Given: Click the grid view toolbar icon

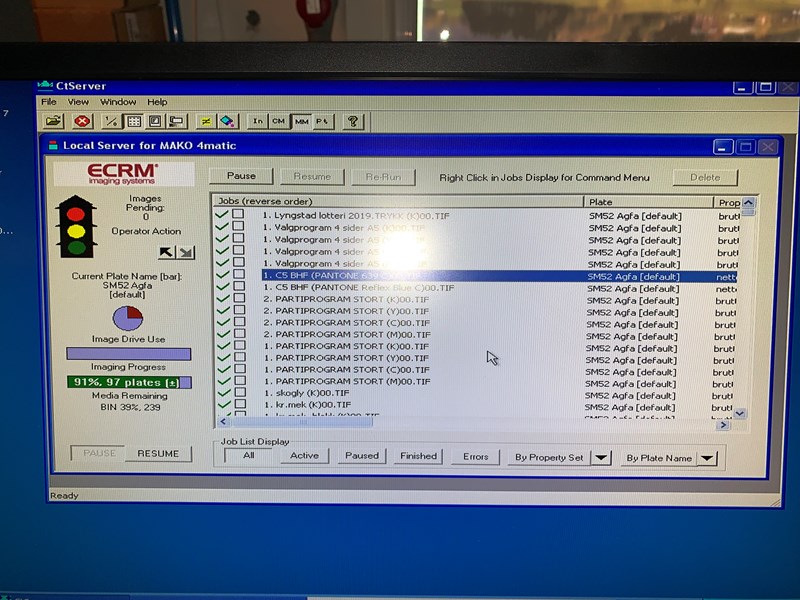Looking at the screenshot, I should click(133, 121).
